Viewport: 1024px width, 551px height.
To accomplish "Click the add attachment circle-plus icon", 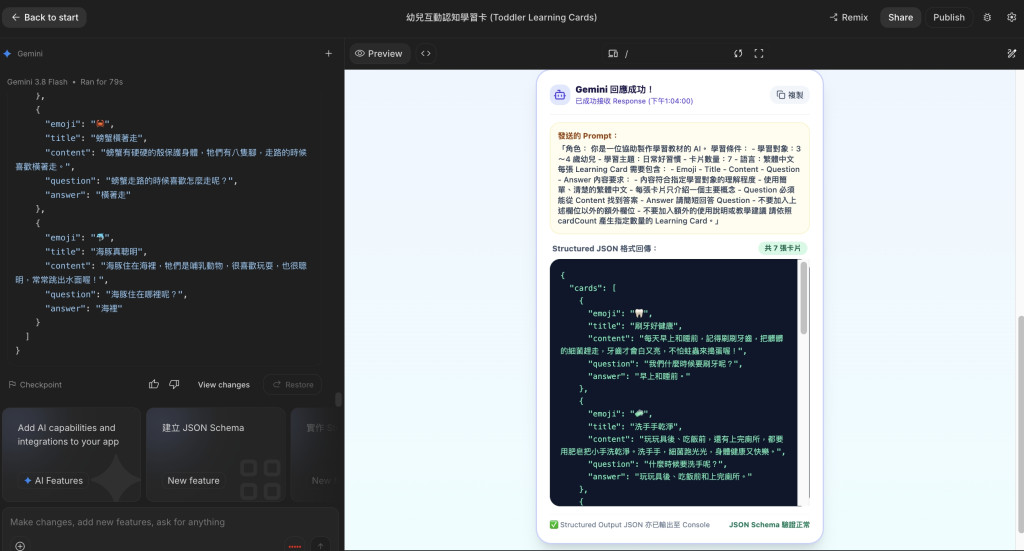I will 20,546.
